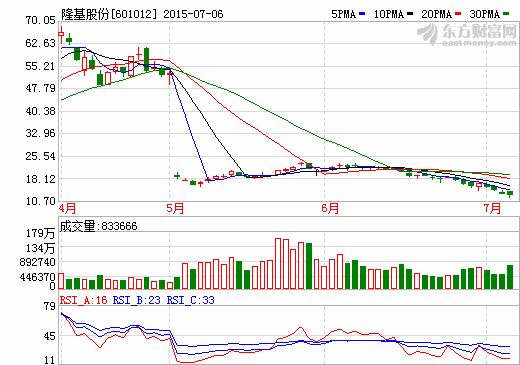
Task: Click the 179万 volume axis label
Action: point(40,233)
